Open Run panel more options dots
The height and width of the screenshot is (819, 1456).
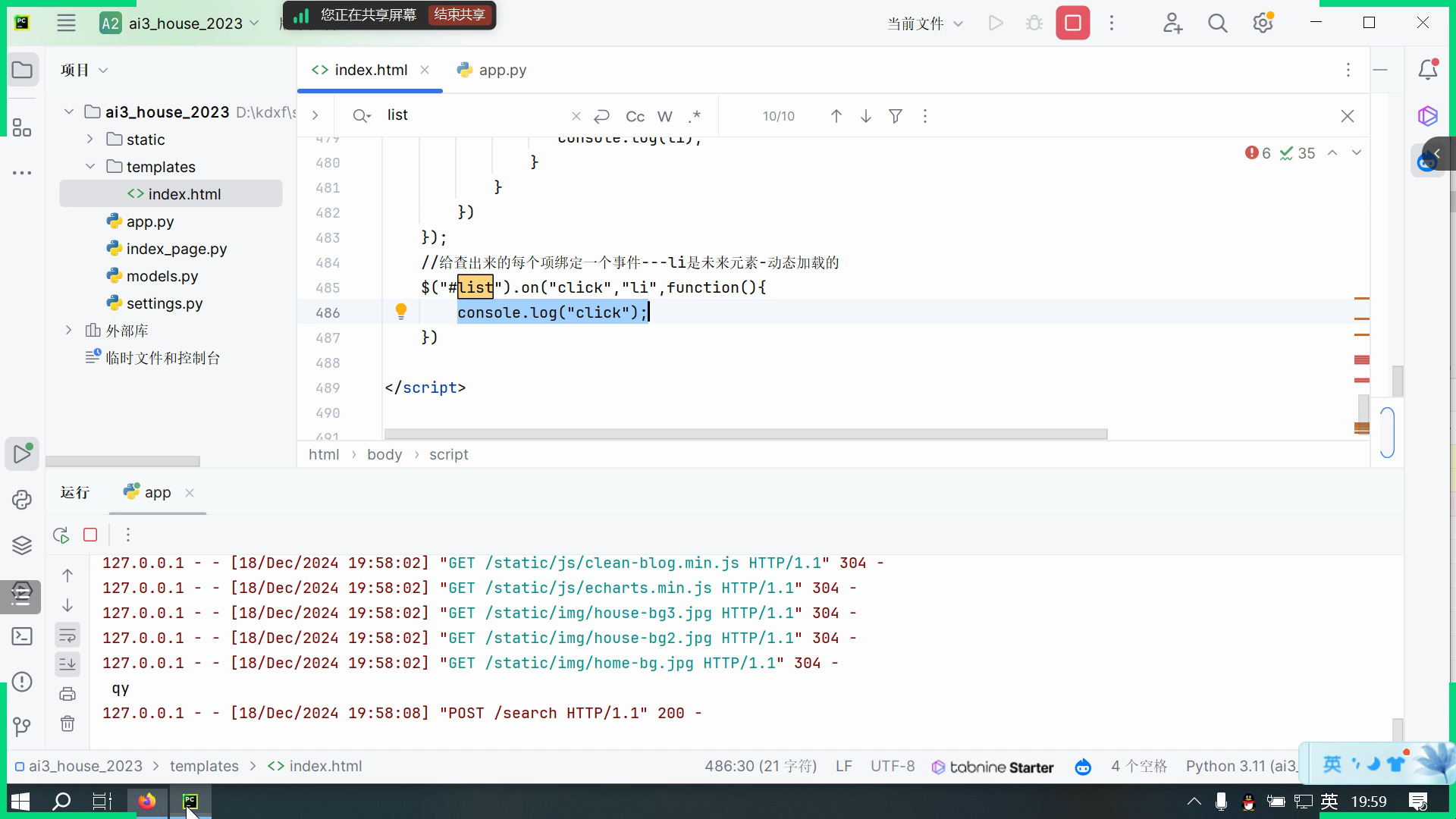click(x=128, y=535)
